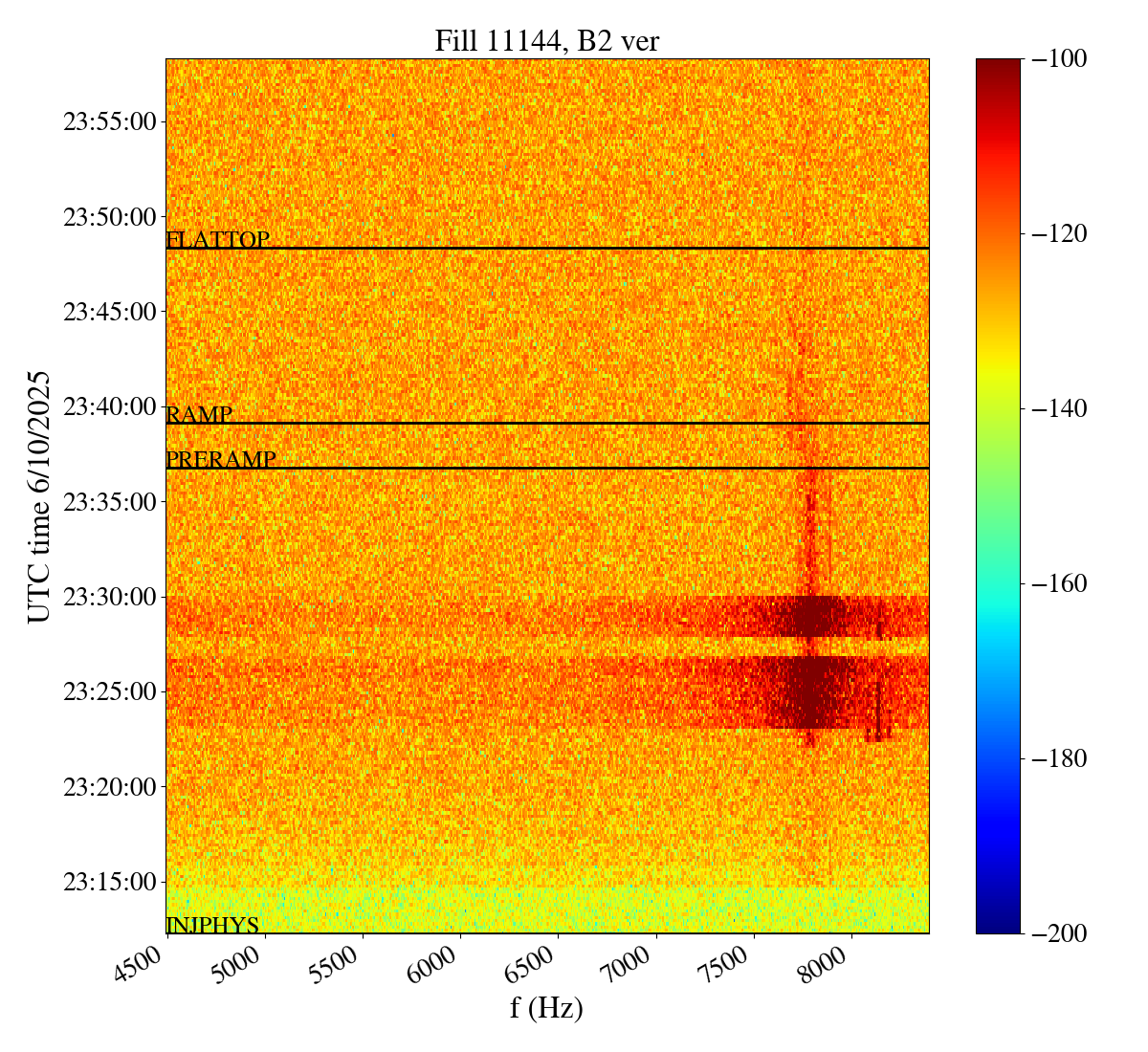Click the −100 colorbar tick label
This screenshot has height=1052, width=1148.
coord(1058,59)
